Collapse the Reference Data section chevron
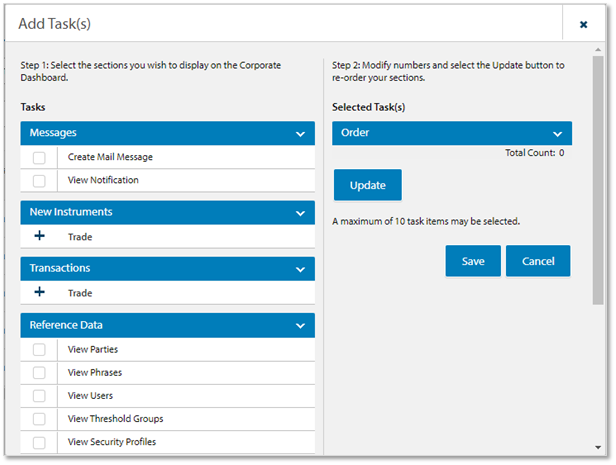Screen dimensions: 616x465 [299, 325]
